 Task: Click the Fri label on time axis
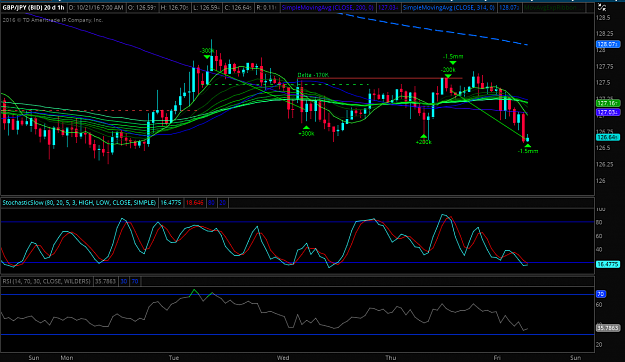497,358
